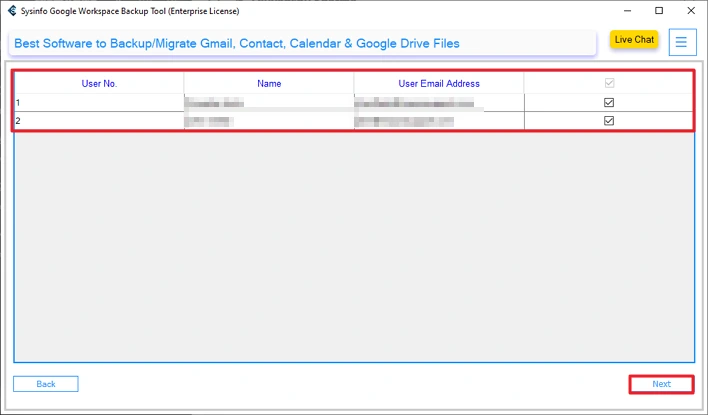Click the Name column header
Viewport: 708px width, 415px height.
(269, 84)
